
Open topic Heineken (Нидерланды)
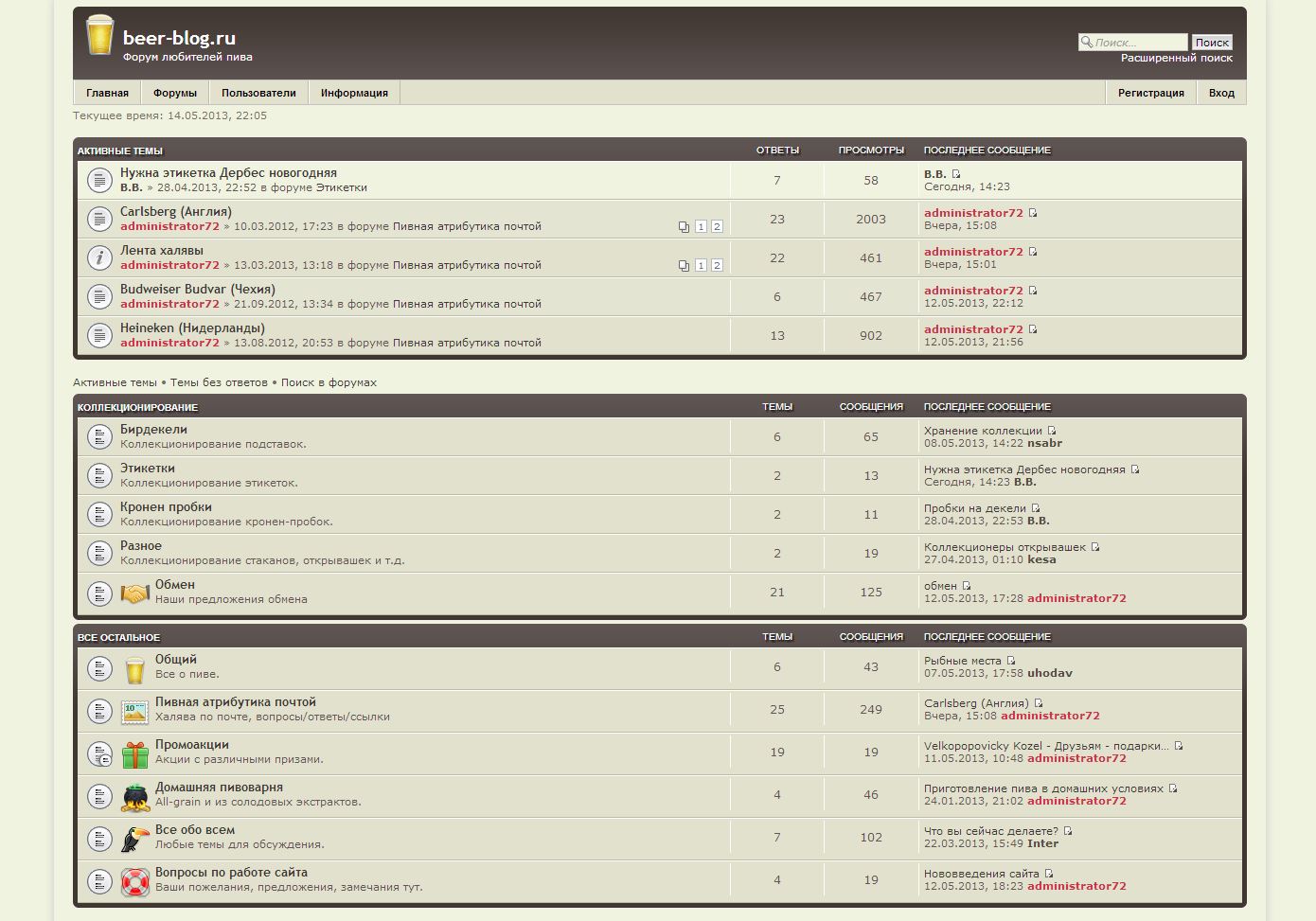point(192,328)
